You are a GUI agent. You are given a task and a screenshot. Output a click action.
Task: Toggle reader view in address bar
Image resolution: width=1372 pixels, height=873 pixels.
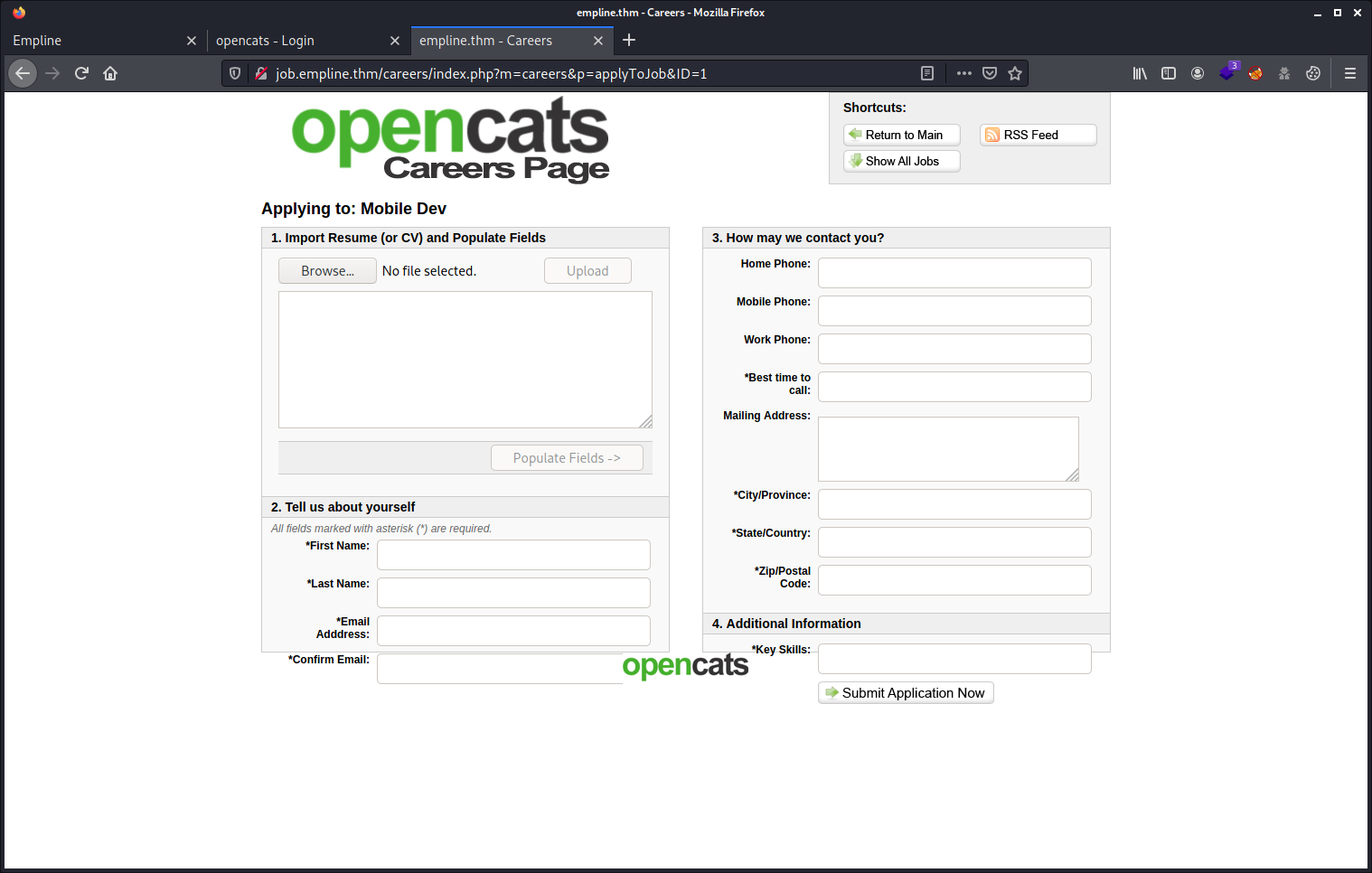tap(926, 73)
